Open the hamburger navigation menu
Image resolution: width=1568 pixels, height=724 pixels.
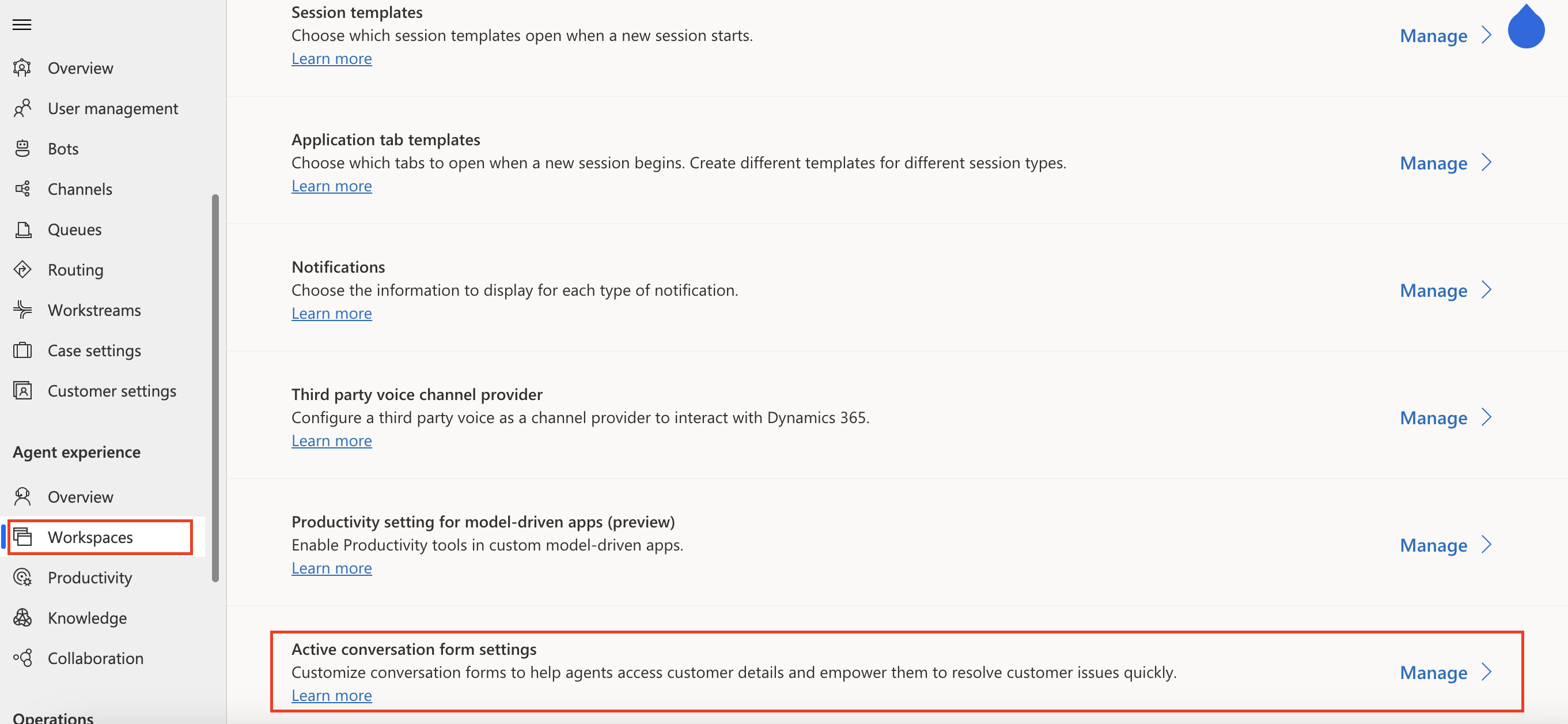click(x=22, y=24)
